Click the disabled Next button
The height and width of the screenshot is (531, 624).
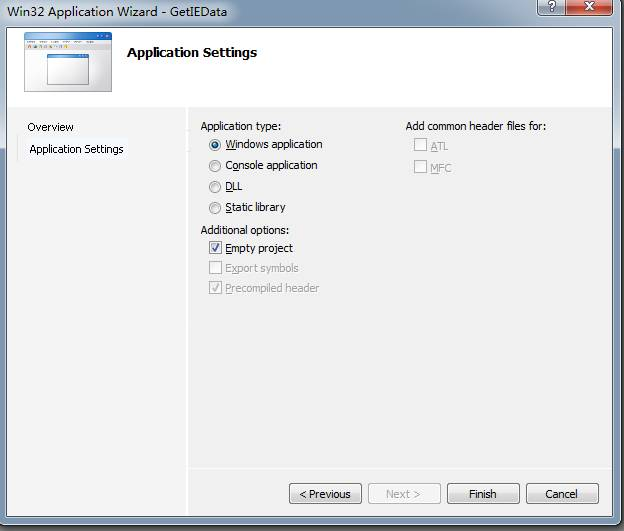tap(404, 494)
